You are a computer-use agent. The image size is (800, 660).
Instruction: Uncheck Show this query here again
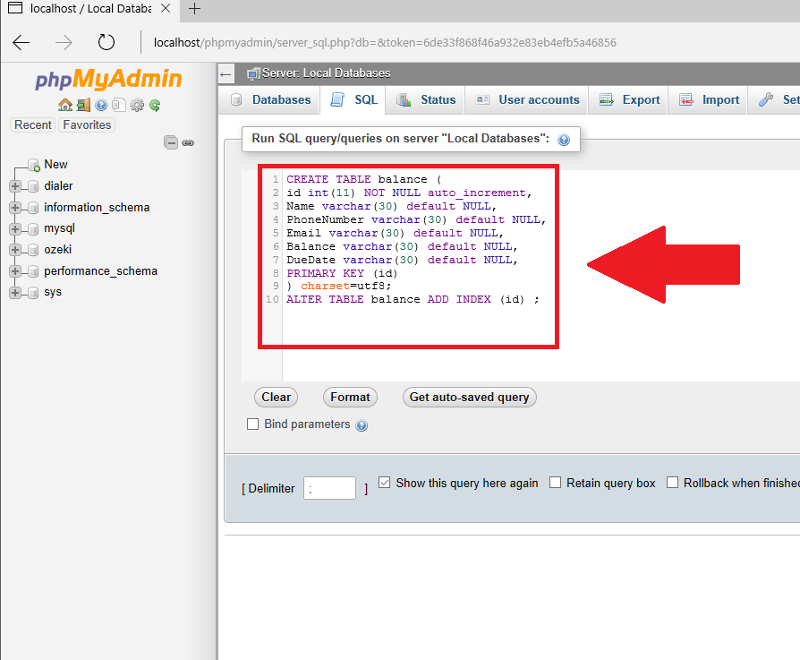[384, 482]
